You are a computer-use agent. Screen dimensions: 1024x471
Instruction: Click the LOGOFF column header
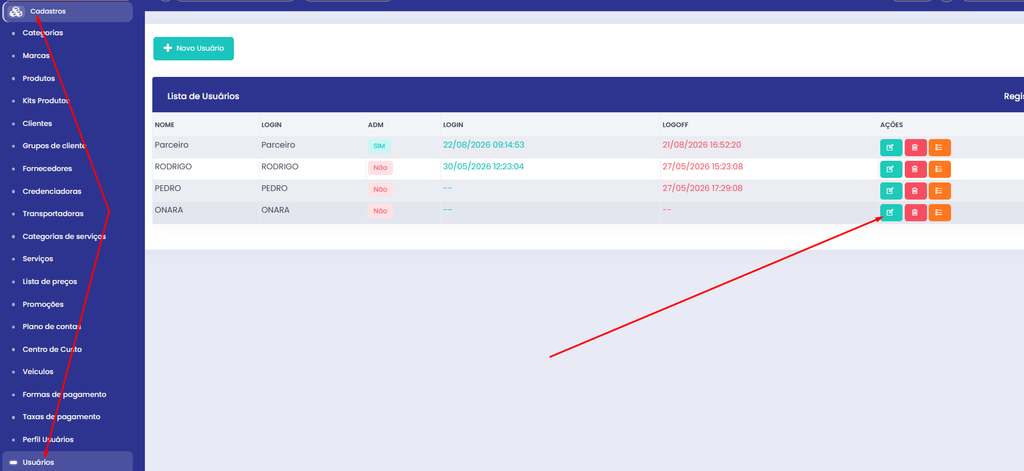[675, 125]
